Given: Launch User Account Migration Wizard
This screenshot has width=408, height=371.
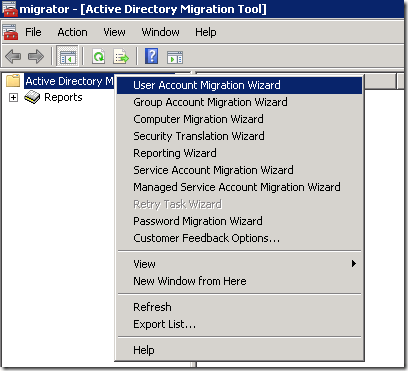Looking at the screenshot, I should [239, 85].
